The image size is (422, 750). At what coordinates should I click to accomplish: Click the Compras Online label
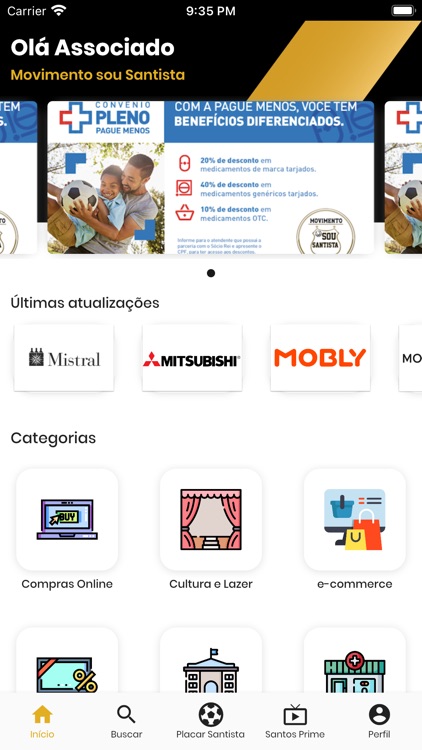click(67, 584)
